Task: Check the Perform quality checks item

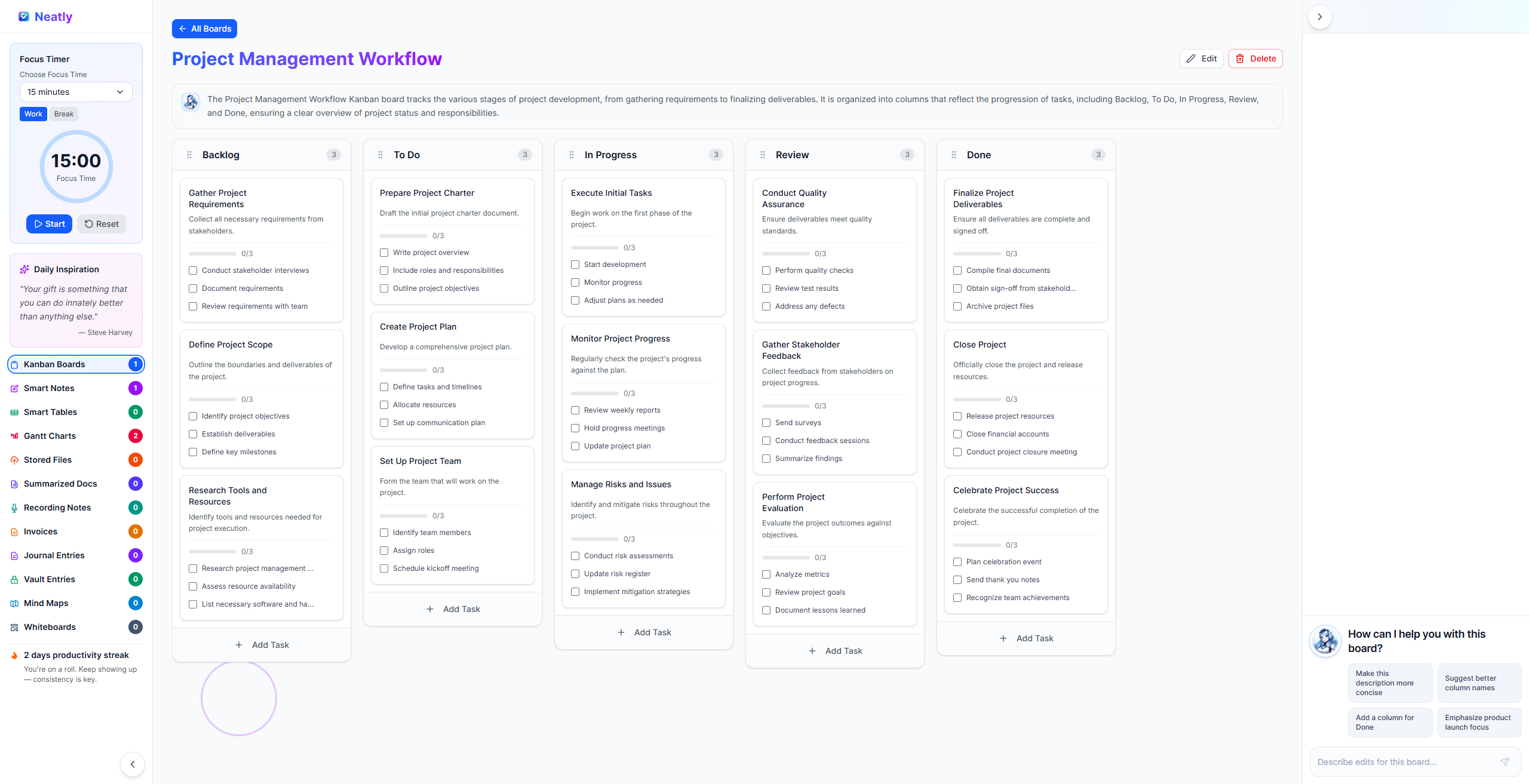Action: pyautogui.click(x=766, y=270)
